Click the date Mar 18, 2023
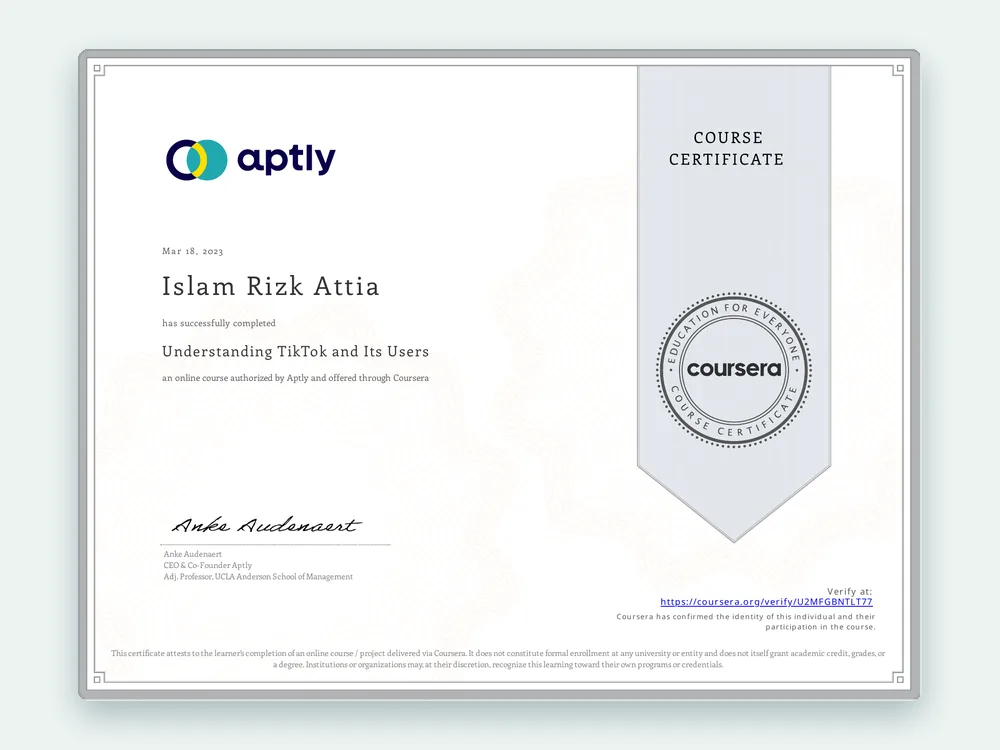This screenshot has height=750, width=1000. [x=193, y=251]
